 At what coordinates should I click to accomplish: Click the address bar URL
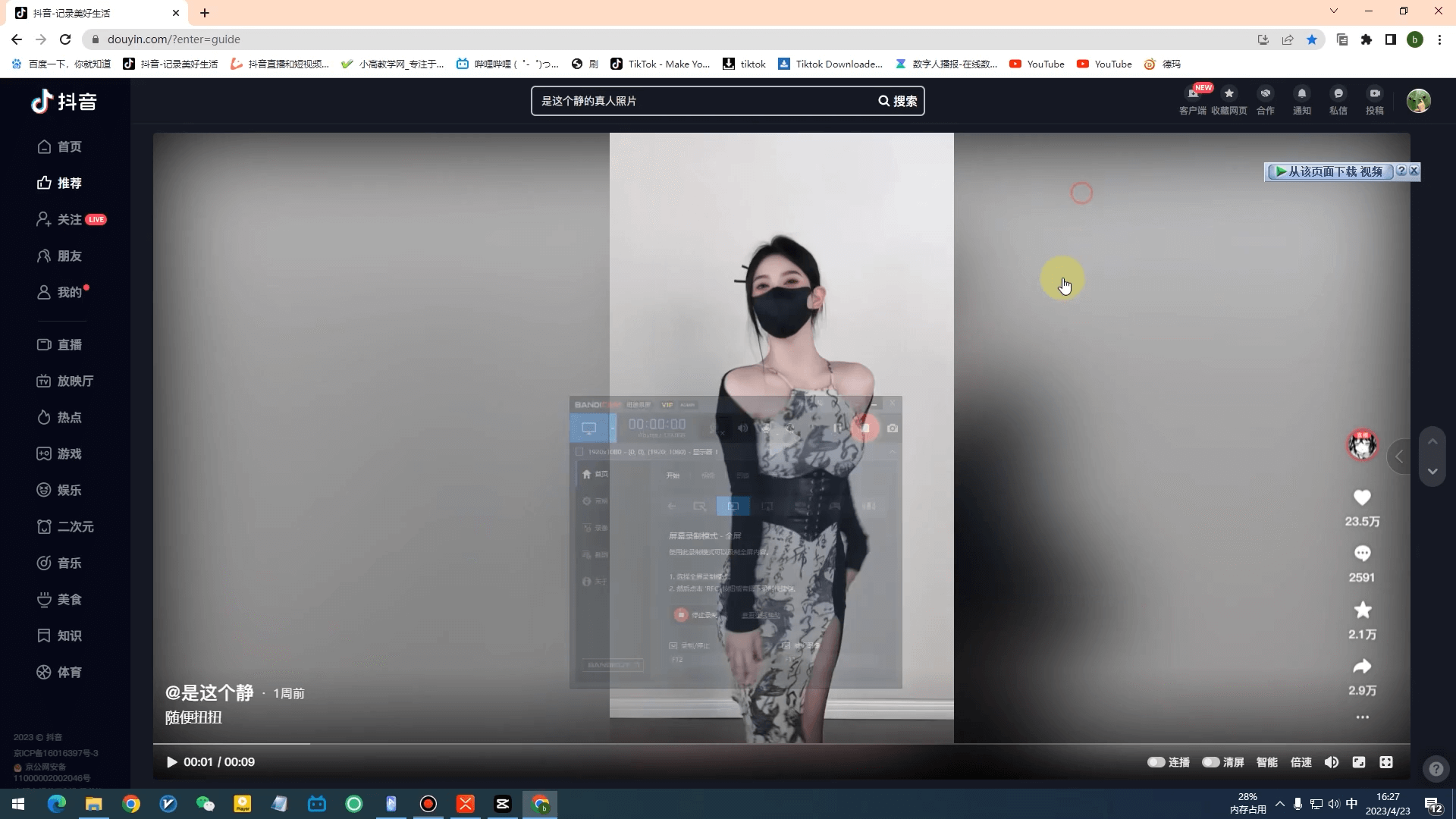(174, 39)
